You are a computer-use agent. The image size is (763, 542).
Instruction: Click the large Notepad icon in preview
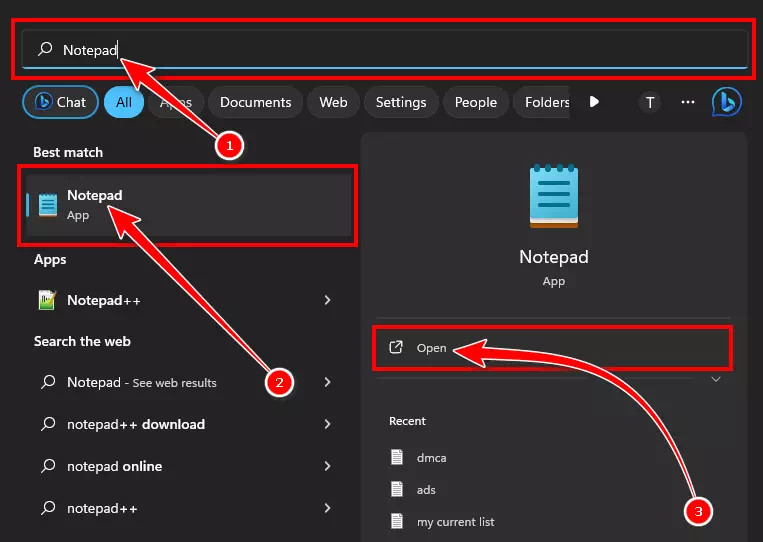(x=554, y=196)
